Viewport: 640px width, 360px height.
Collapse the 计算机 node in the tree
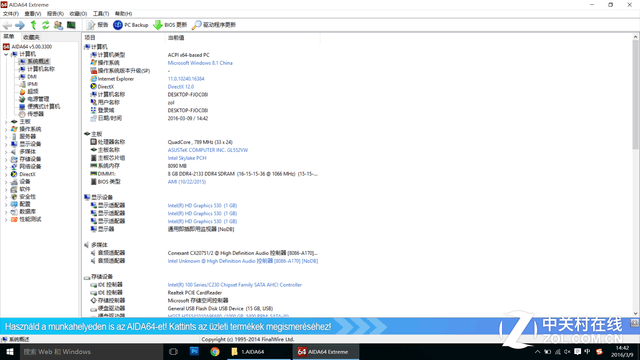click(6, 54)
